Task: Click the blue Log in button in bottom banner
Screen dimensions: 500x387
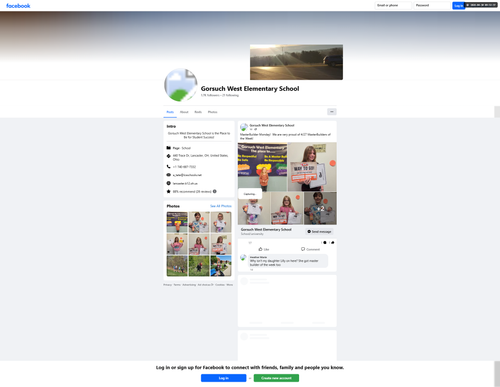Action: pos(223,378)
